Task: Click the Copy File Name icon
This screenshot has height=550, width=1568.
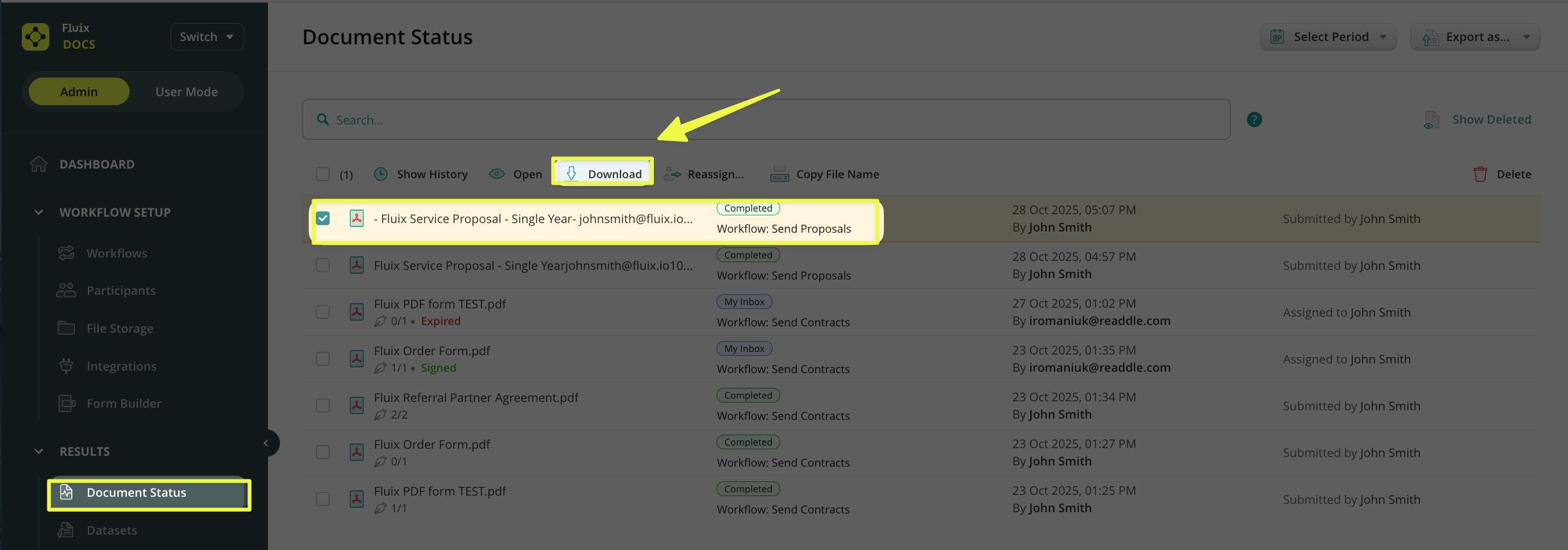Action: (x=780, y=174)
